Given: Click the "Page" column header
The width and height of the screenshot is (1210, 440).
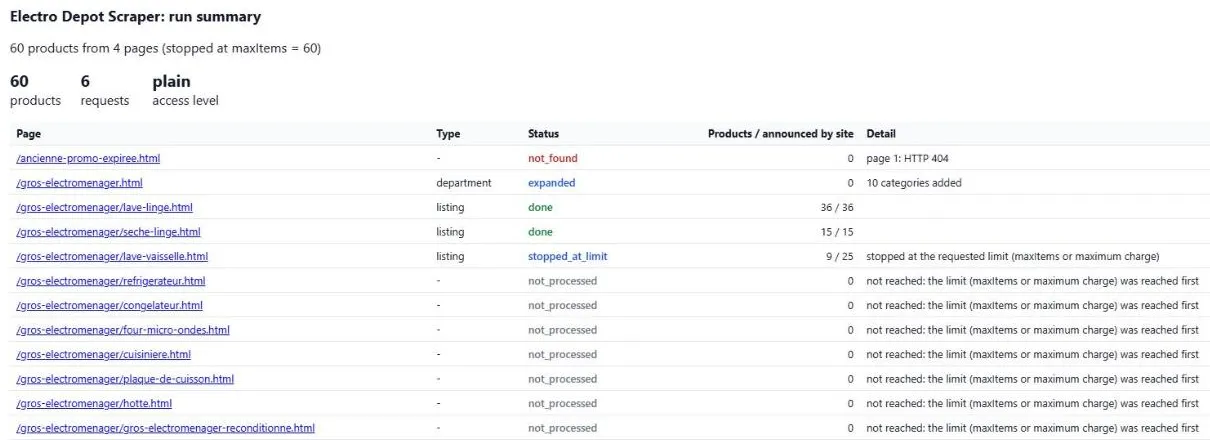Looking at the screenshot, I should coord(28,133).
